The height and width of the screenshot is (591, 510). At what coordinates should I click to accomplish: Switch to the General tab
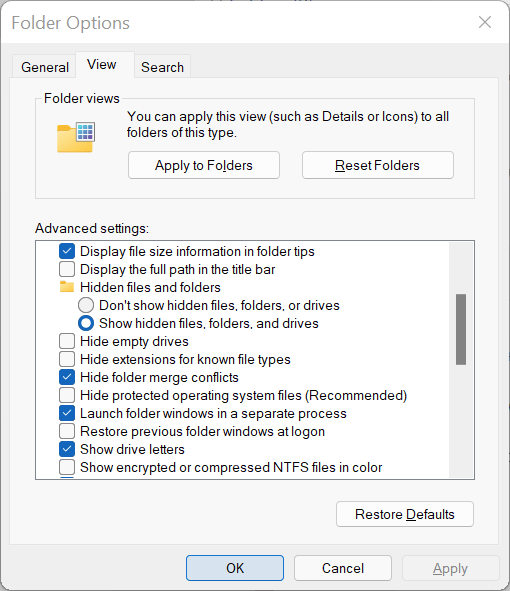45,67
